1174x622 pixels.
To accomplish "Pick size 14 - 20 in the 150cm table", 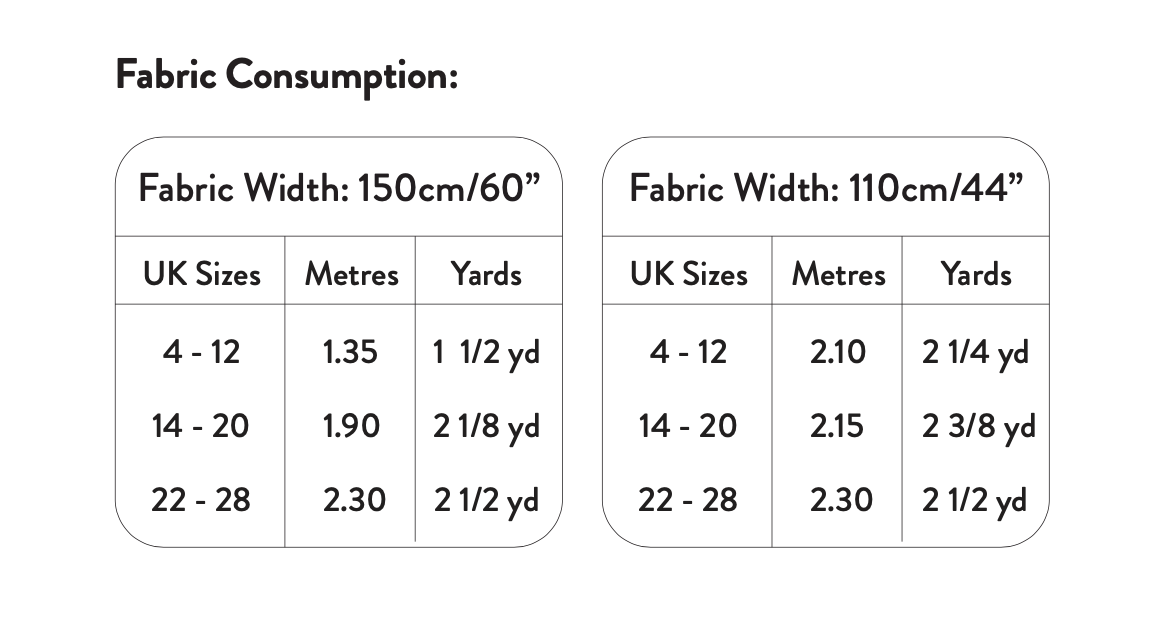I will [x=200, y=426].
